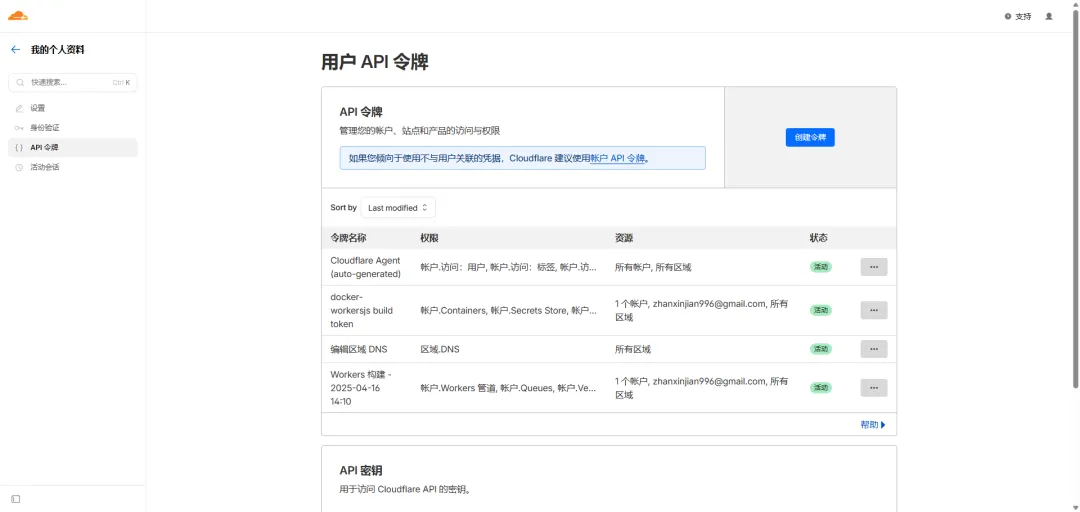Click the 帐户.Workers 管道 permissions cell
The image size is (1080, 512).
(508, 389)
